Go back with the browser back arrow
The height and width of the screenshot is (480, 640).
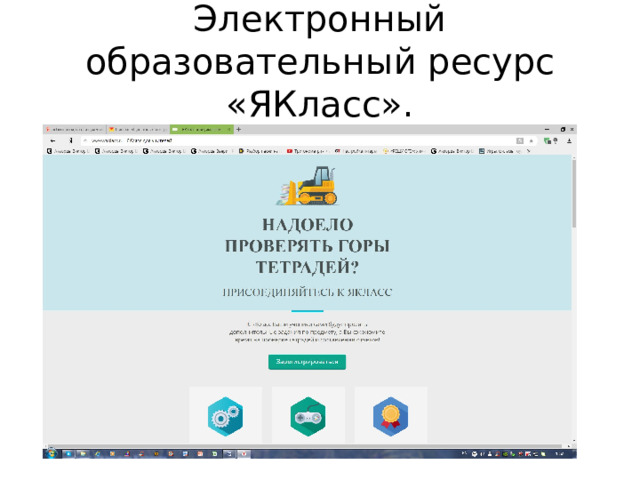pos(53,140)
